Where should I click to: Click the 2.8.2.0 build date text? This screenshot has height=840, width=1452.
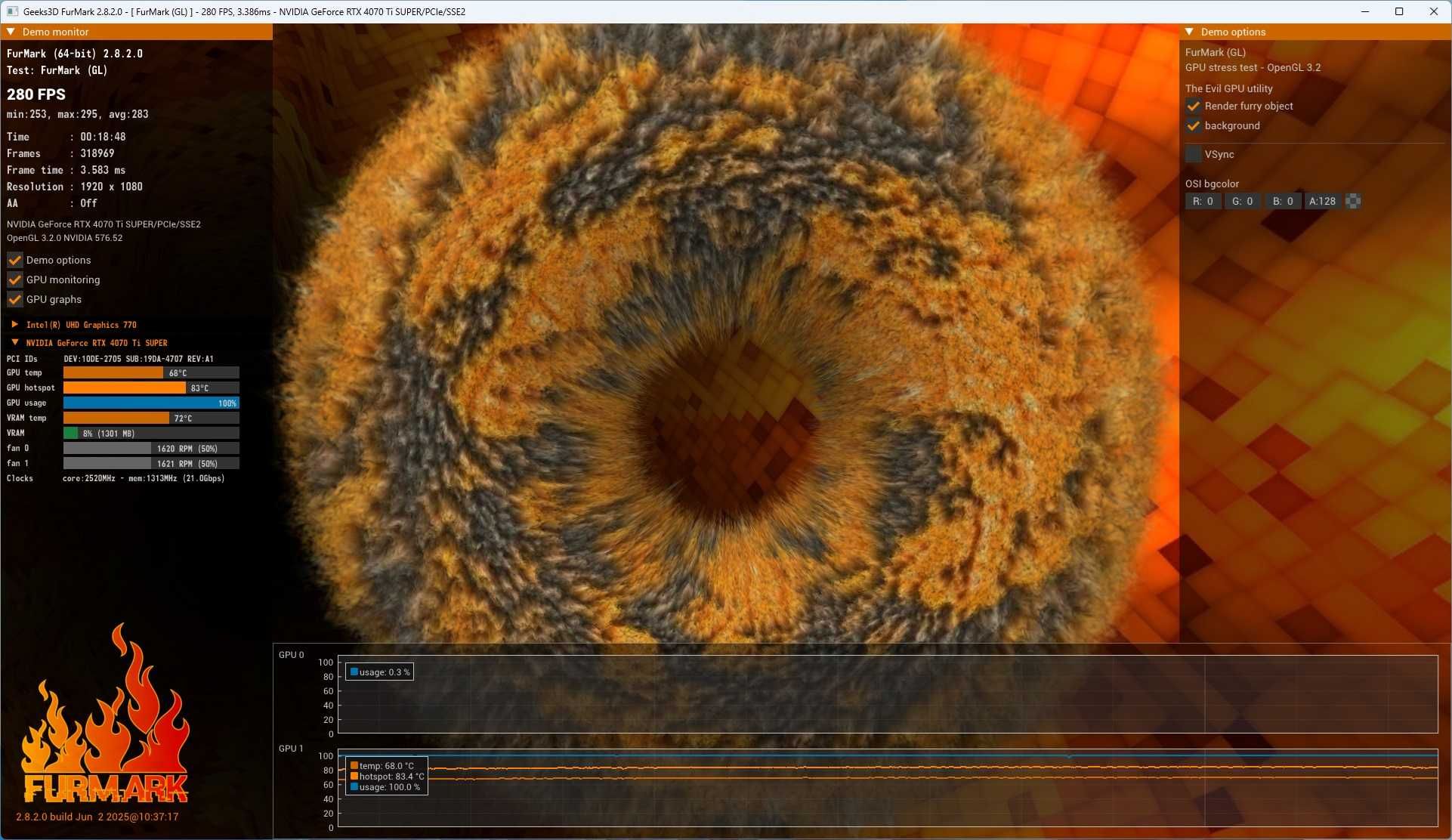tap(97, 817)
